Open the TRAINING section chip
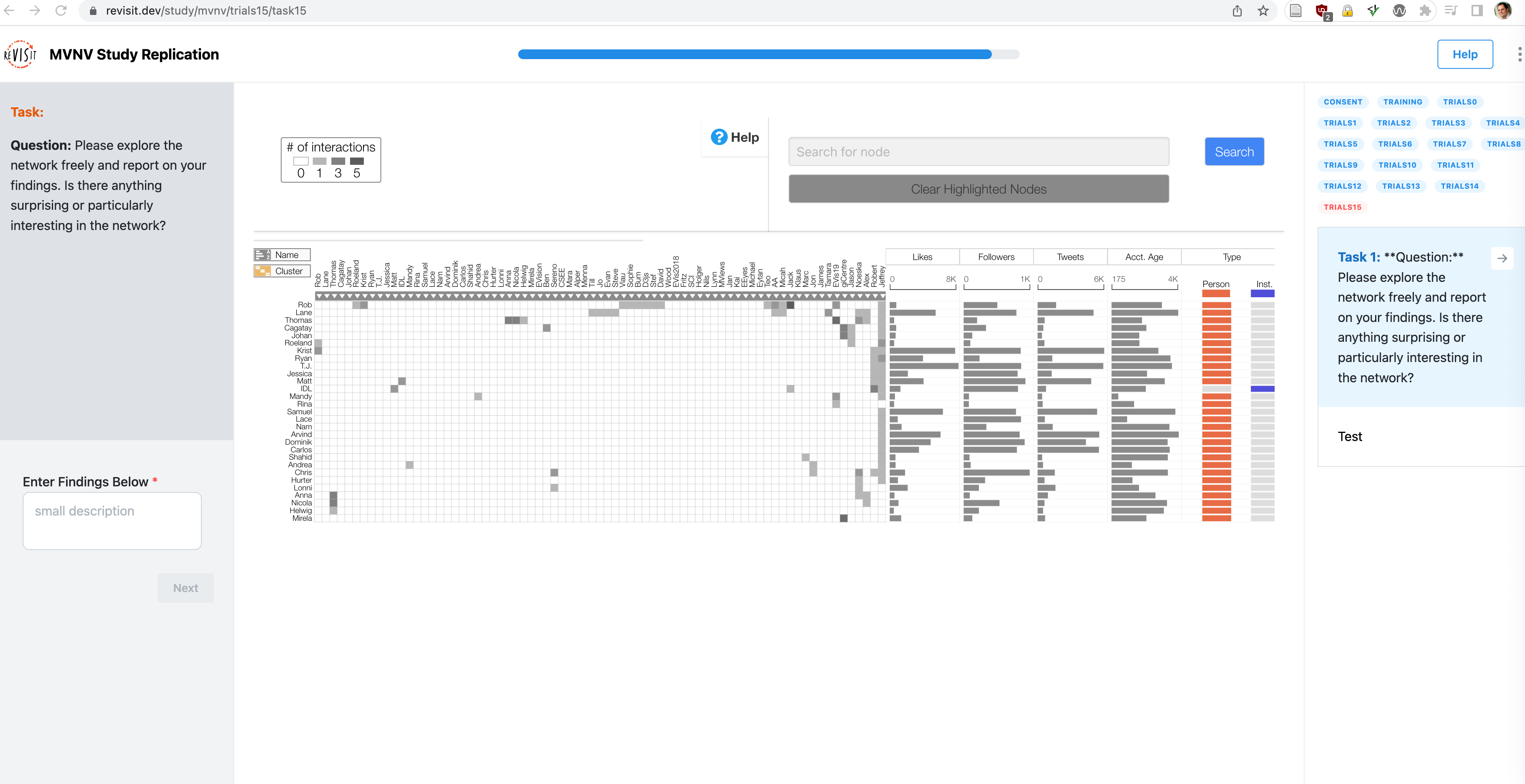The height and width of the screenshot is (784, 1525). tap(1403, 102)
